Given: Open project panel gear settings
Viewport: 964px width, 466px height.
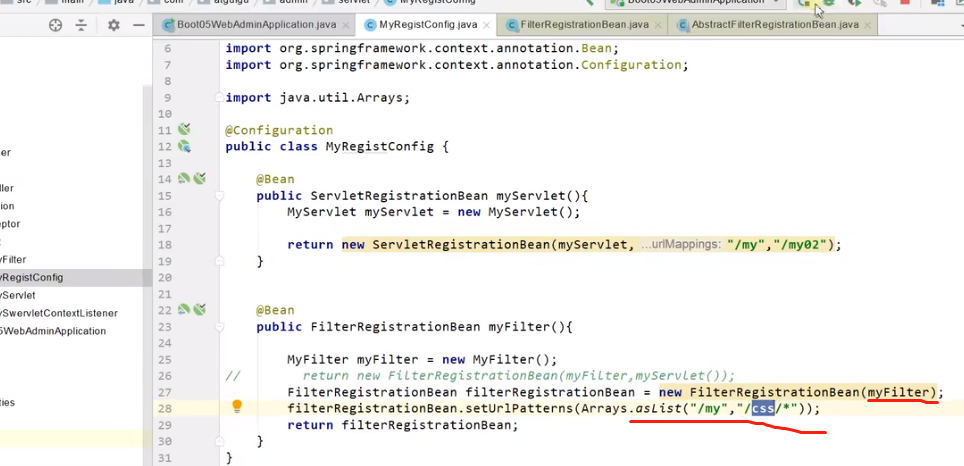Looking at the screenshot, I should (114, 25).
